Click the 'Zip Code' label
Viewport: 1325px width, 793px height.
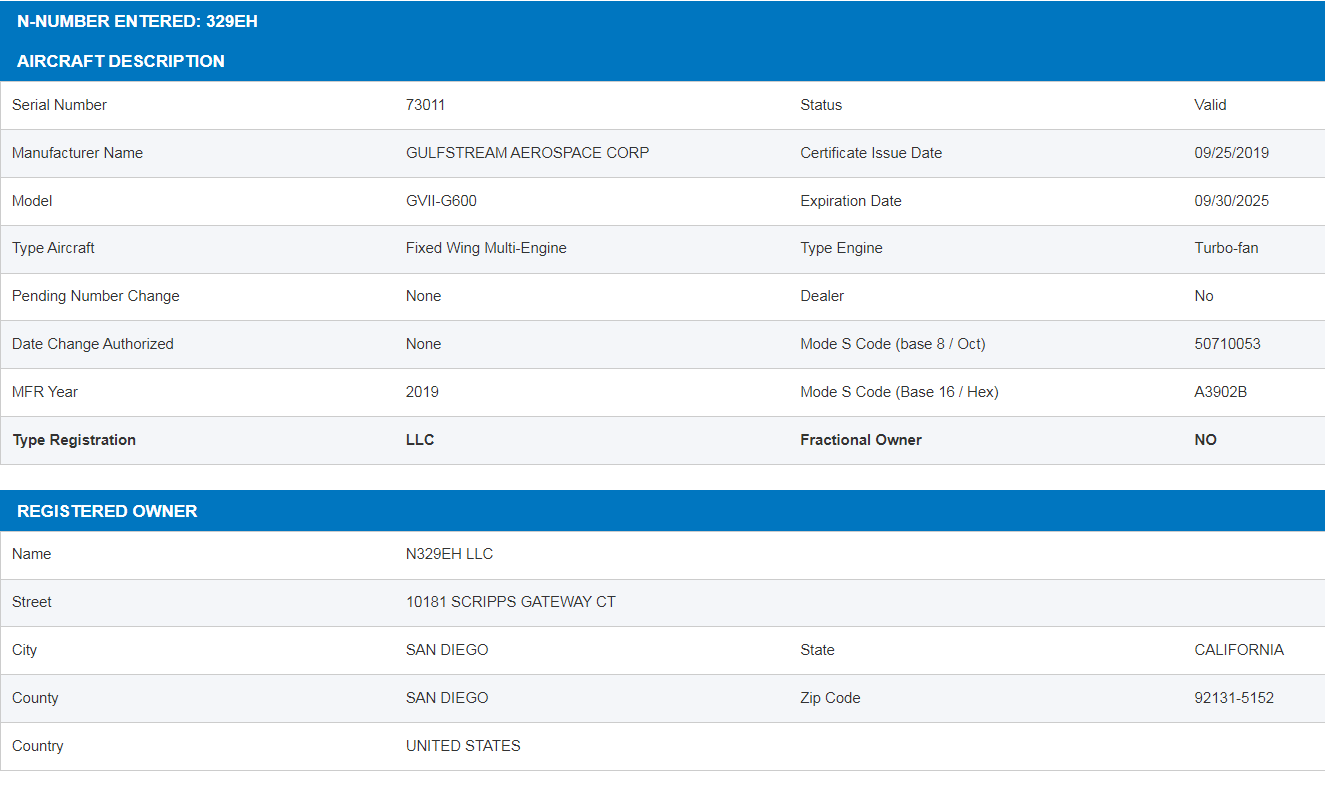pos(830,698)
